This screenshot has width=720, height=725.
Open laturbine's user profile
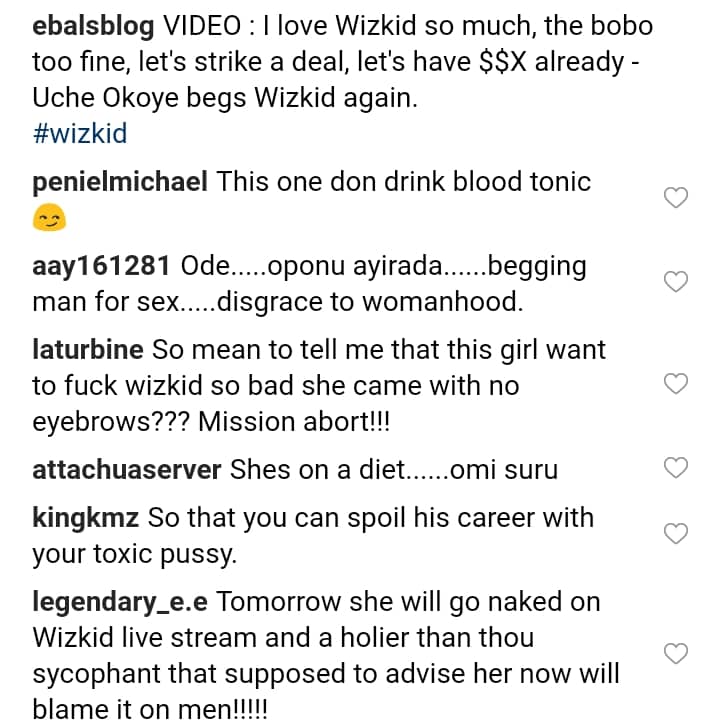(90, 351)
